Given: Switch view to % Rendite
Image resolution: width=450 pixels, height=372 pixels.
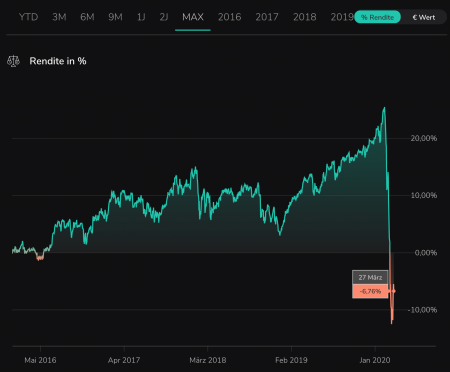Looking at the screenshot, I should pos(377,17).
